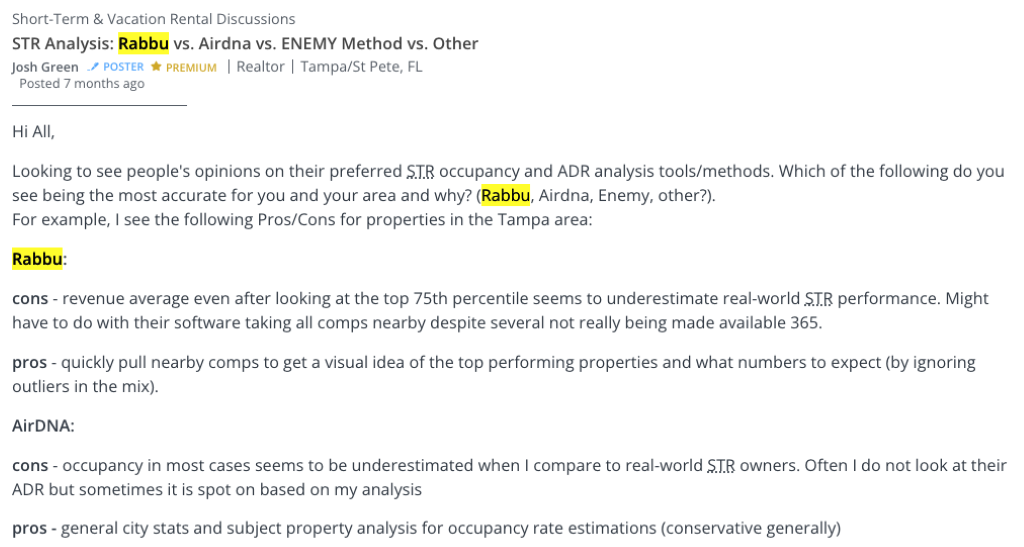
Task: Click the Posted 7 months ago timestamp
Action: click(x=82, y=84)
